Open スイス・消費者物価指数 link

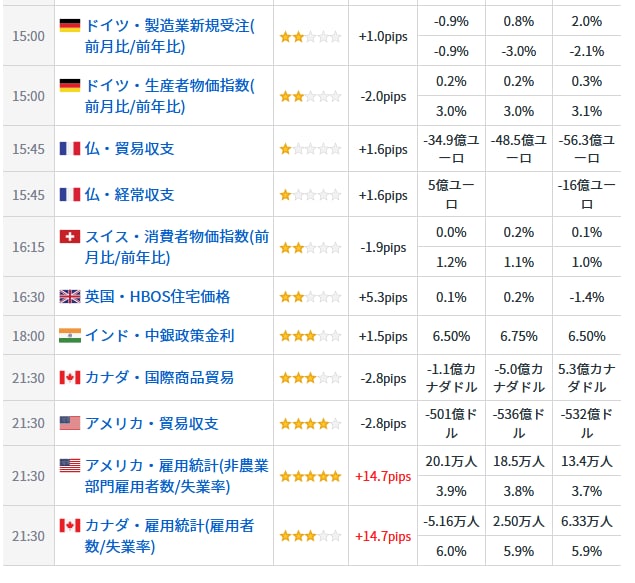(x=177, y=247)
